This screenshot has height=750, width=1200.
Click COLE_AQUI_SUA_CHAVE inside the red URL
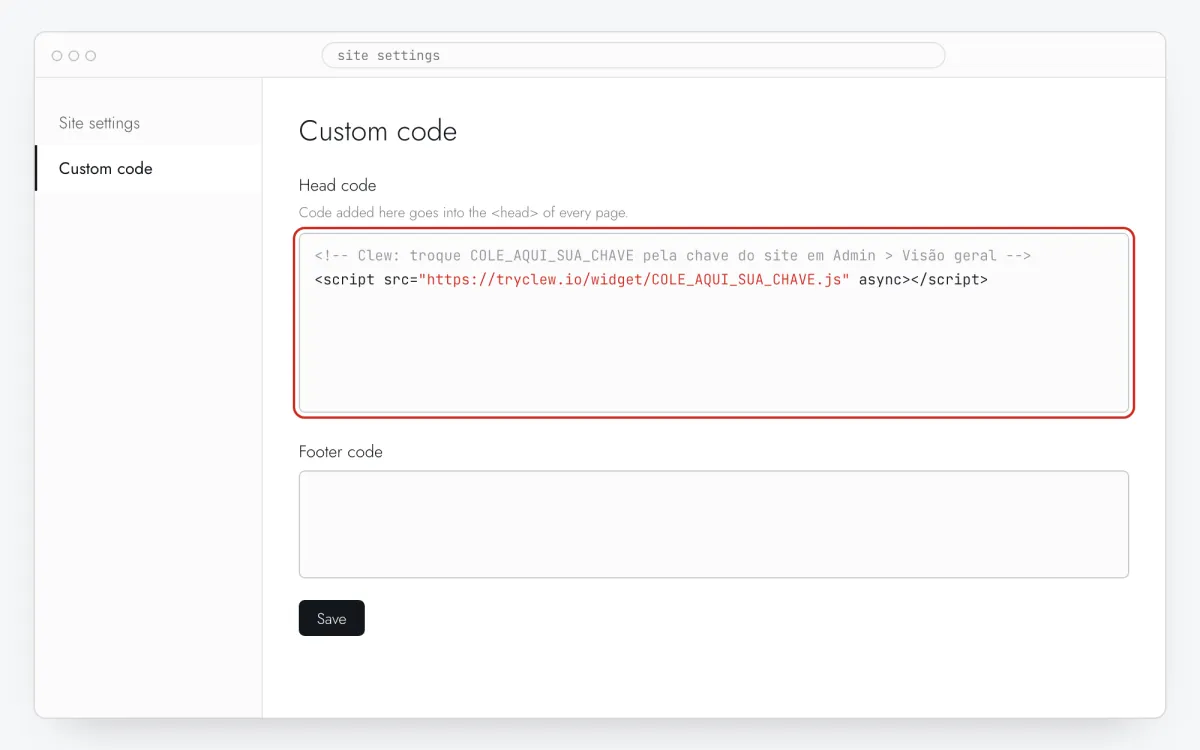733,280
